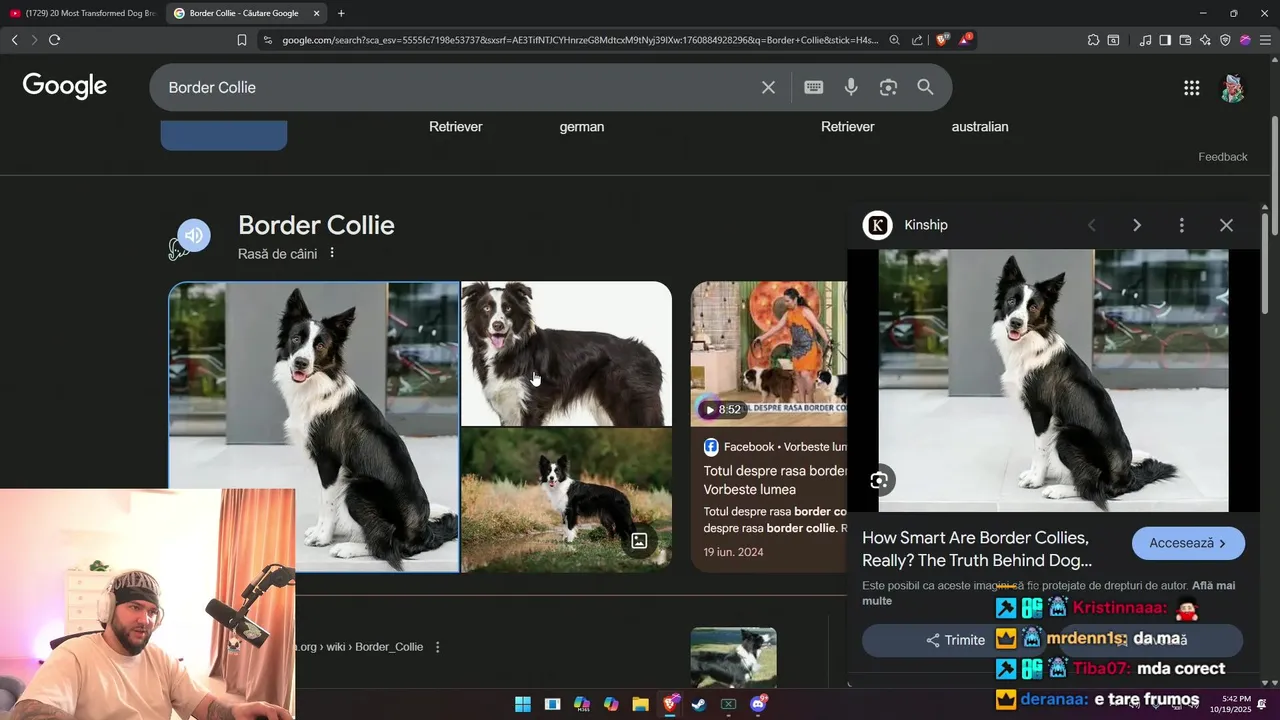Open the Google account avatar
The width and height of the screenshot is (1280, 720).
[x=1233, y=88]
